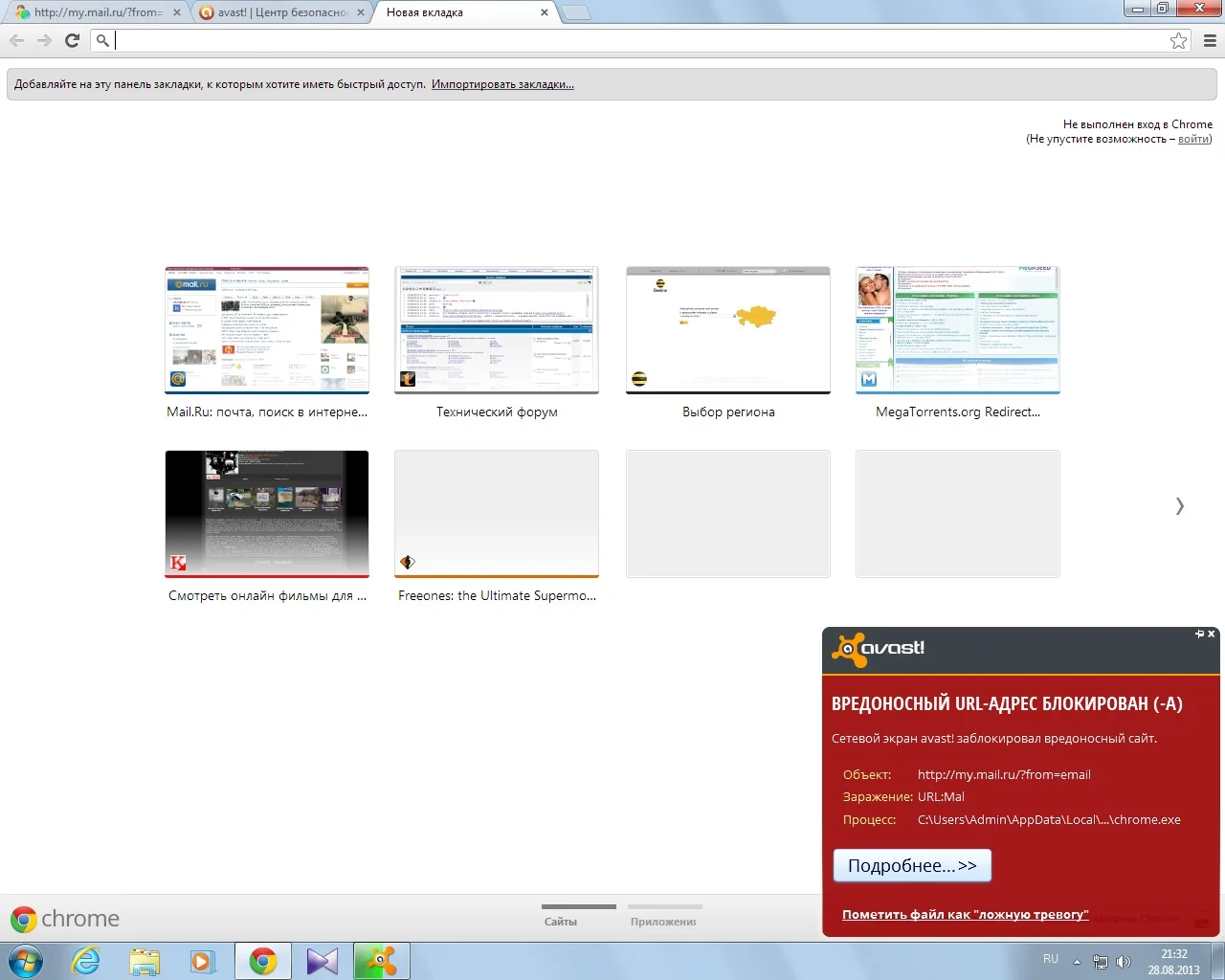The height and width of the screenshot is (980, 1225).
Task: Open the Выбор региона thumbnail
Action: [x=728, y=330]
